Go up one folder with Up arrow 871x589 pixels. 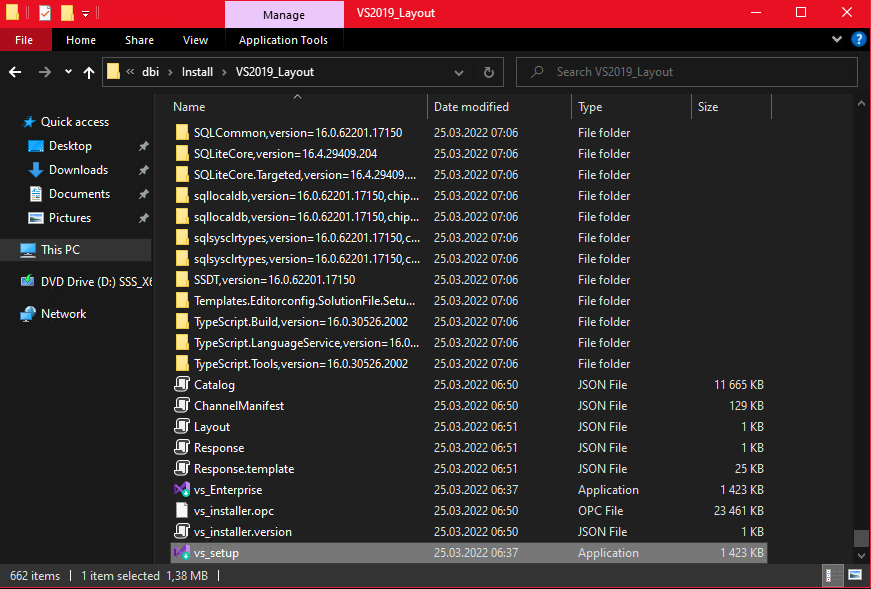89,72
